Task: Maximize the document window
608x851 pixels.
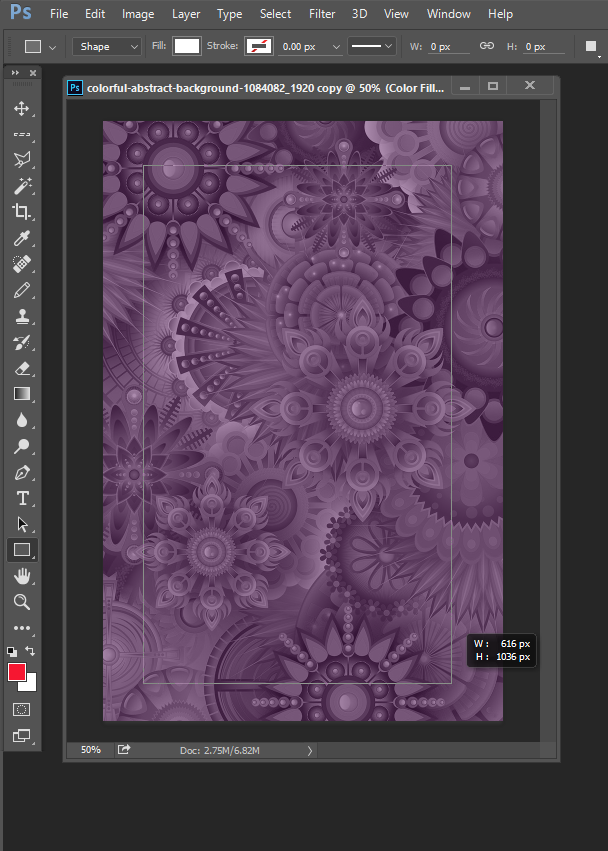Action: [x=493, y=86]
